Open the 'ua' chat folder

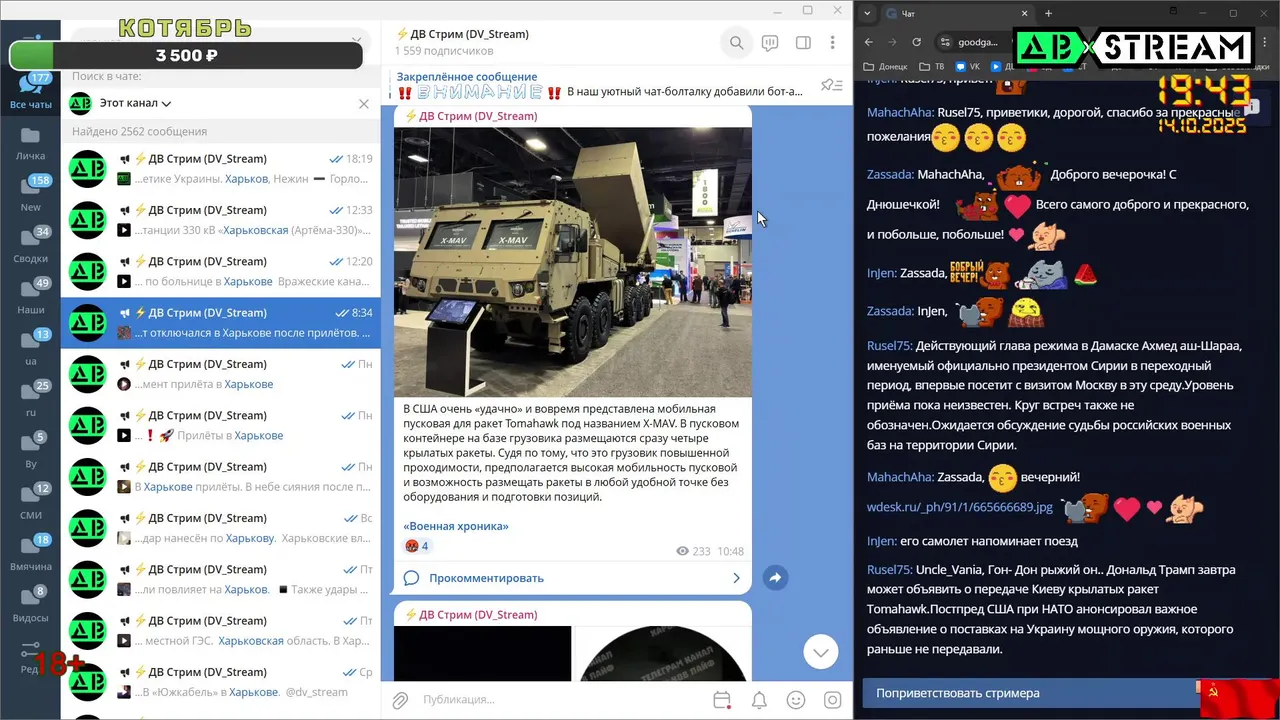pyautogui.click(x=31, y=348)
